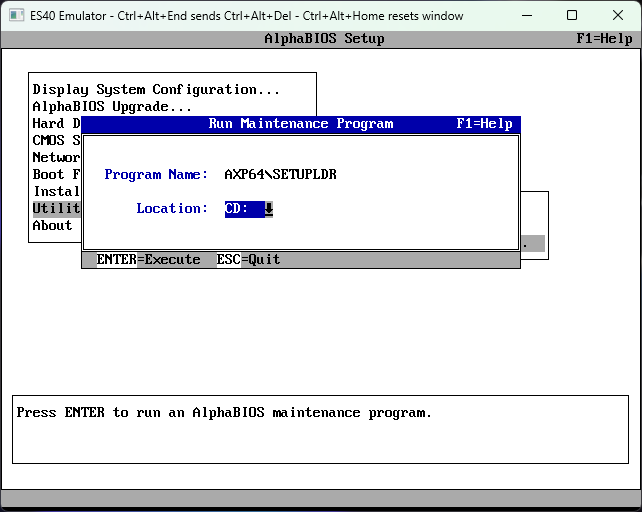
Task: Minimize the ES40 Emulator window
Action: click(527, 16)
